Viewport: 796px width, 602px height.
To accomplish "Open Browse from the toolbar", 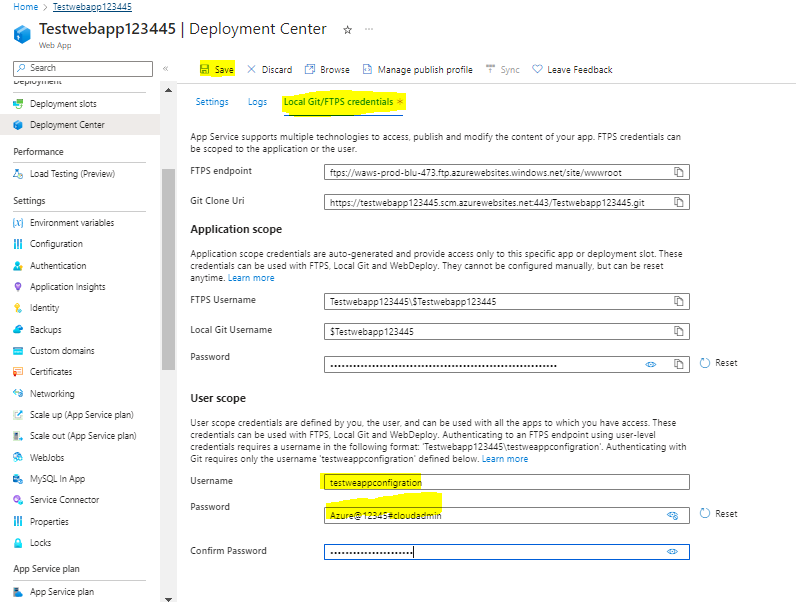I will pyautogui.click(x=327, y=70).
